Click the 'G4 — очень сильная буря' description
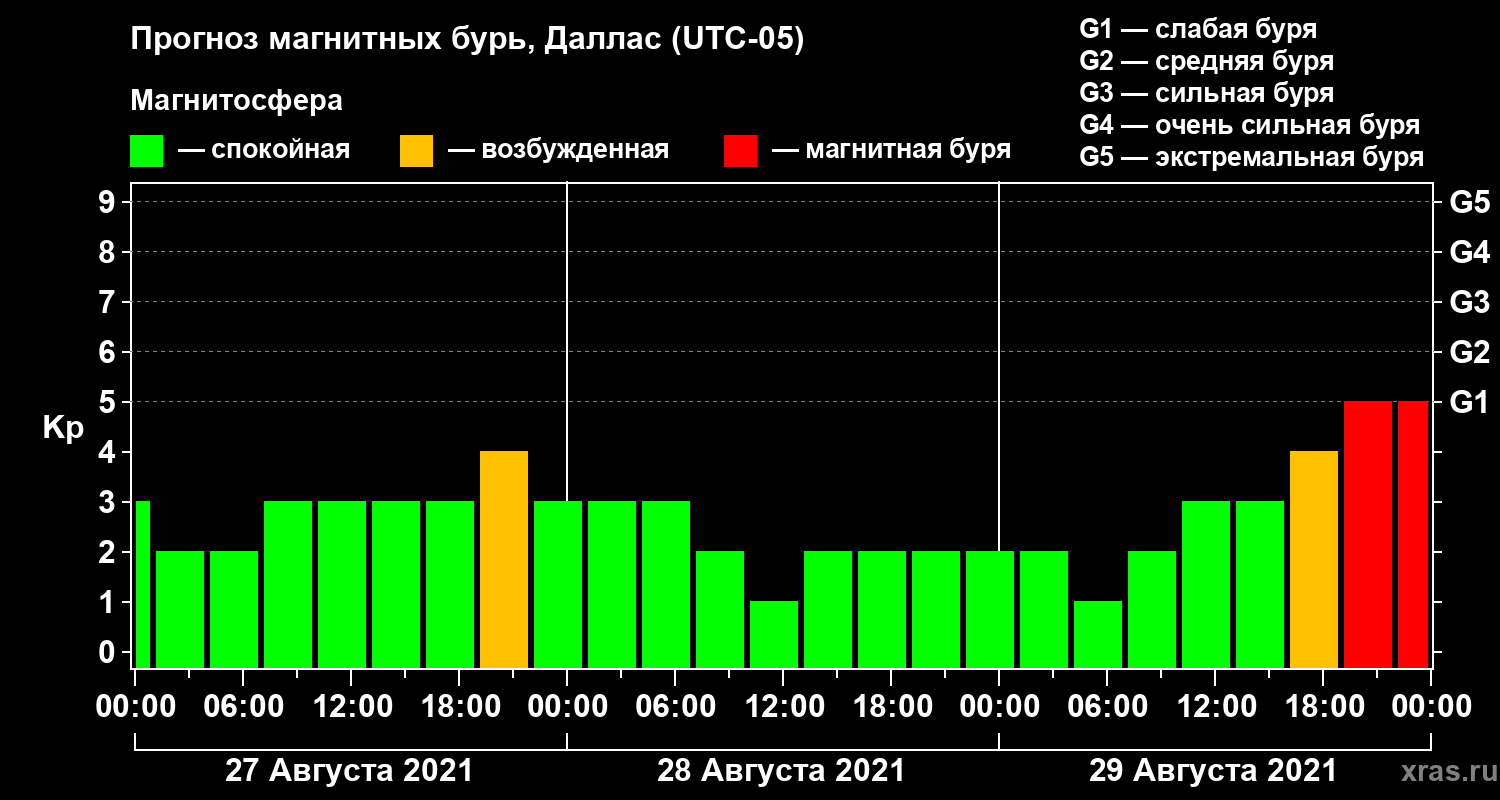 pos(1249,125)
